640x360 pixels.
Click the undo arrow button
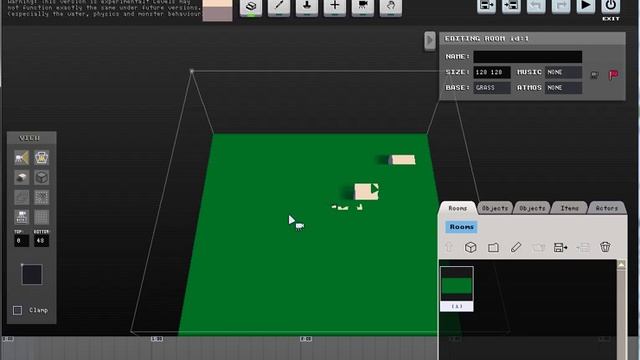[536, 6]
